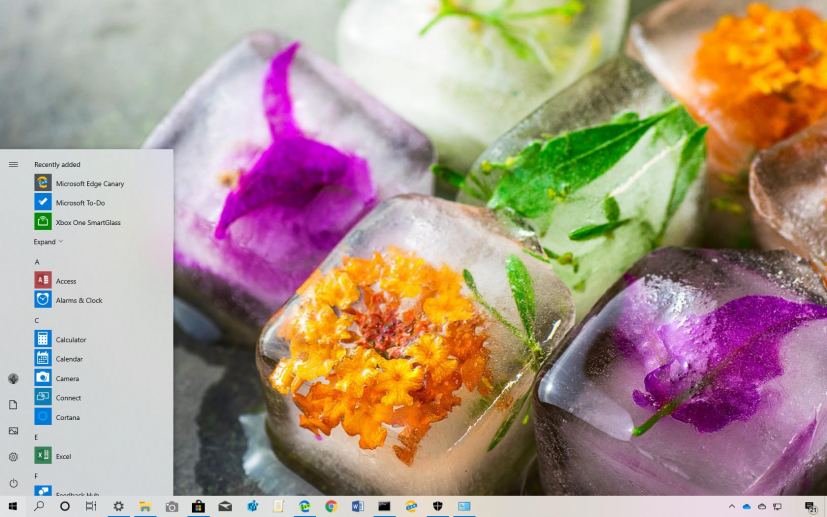827x517 pixels.
Task: Launch the Connect app
Action: (x=57, y=398)
